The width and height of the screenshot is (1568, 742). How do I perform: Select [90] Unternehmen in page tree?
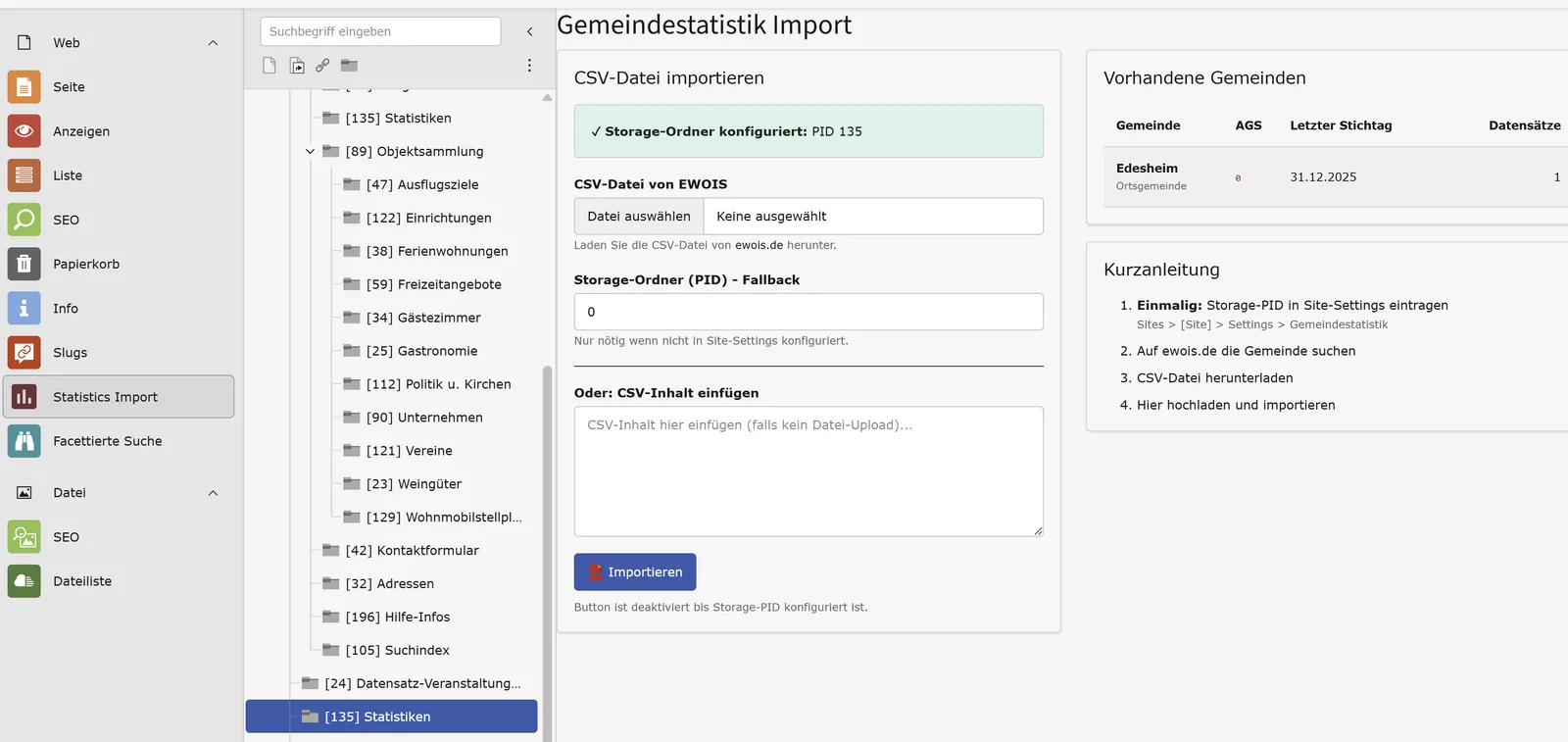point(424,418)
